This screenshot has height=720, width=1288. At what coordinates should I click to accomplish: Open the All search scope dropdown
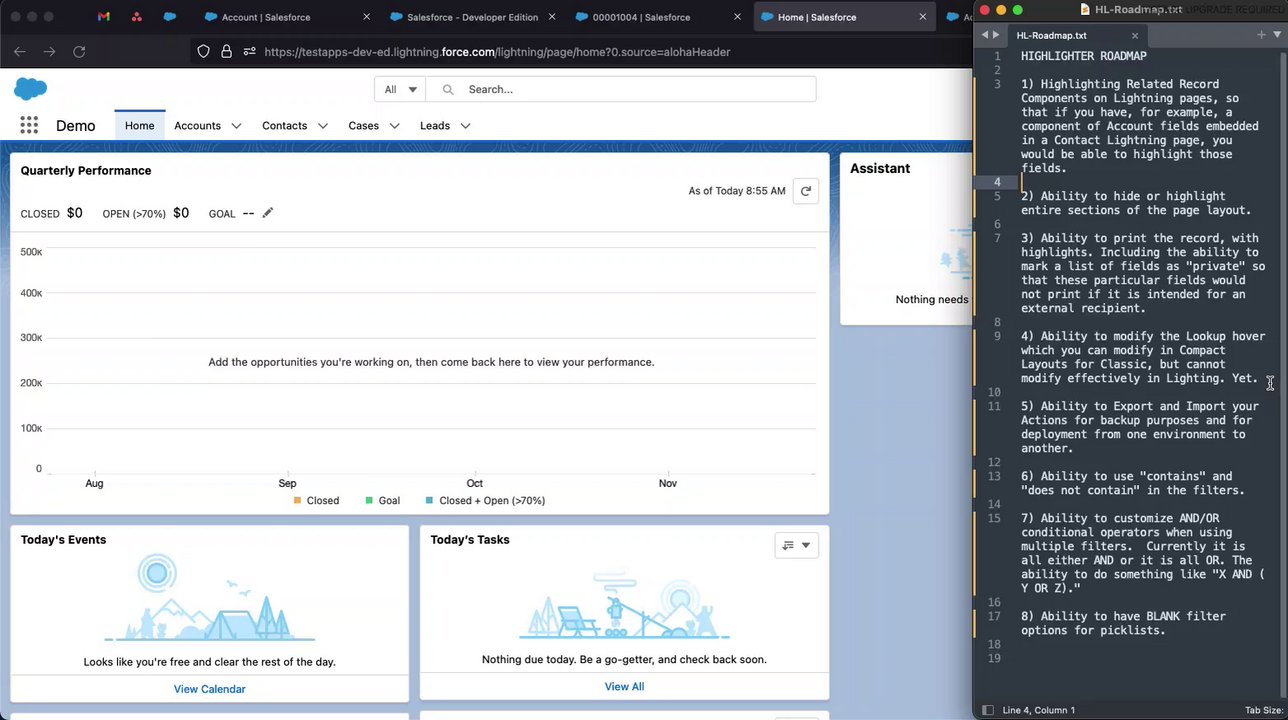click(x=400, y=89)
